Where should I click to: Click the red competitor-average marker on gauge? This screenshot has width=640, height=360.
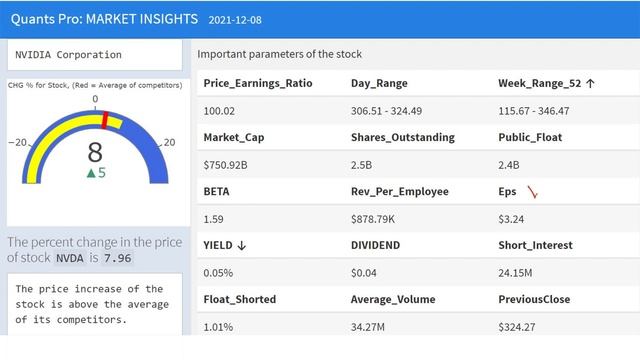tap(105, 120)
